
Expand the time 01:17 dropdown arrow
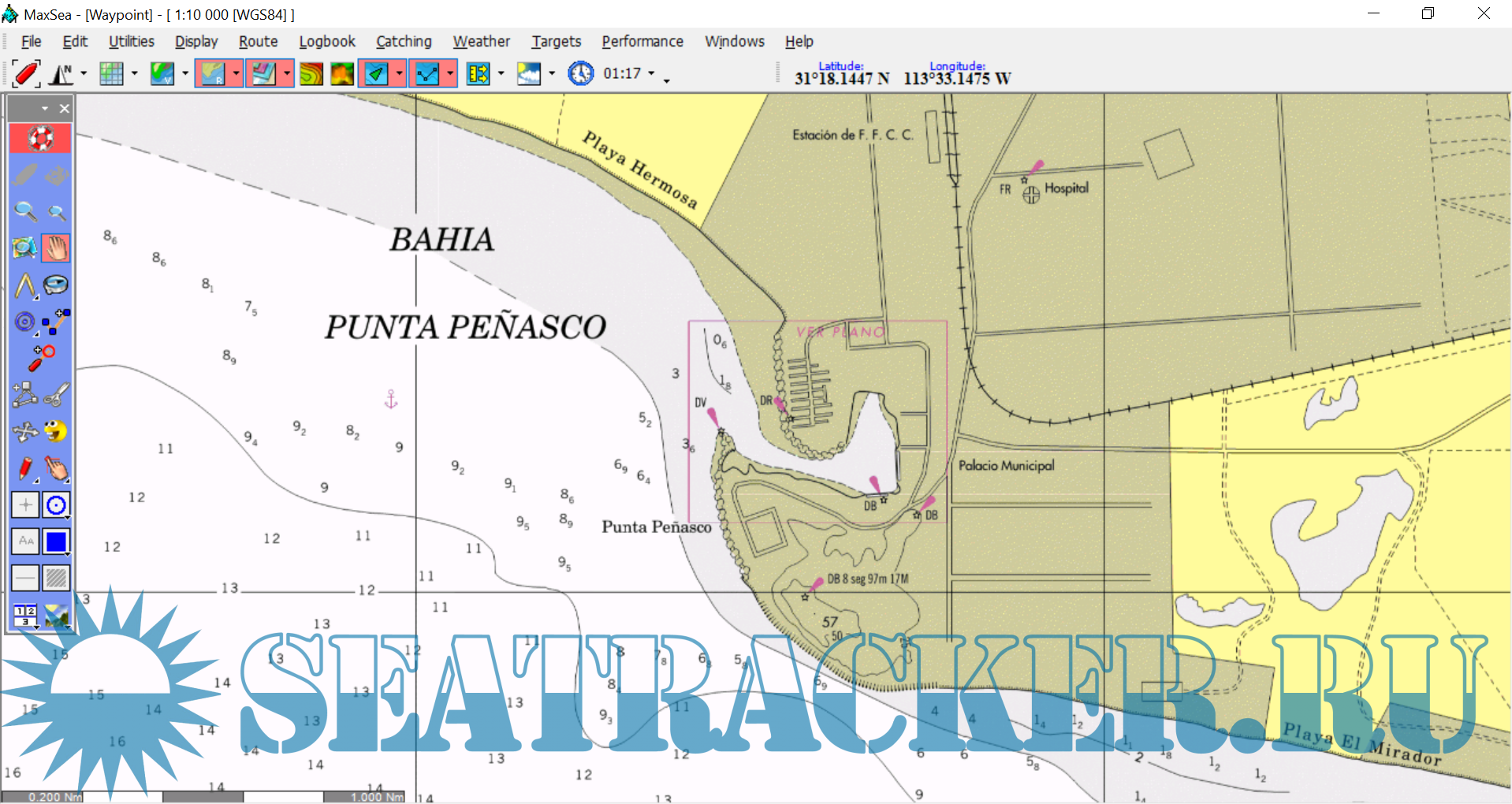point(651,74)
